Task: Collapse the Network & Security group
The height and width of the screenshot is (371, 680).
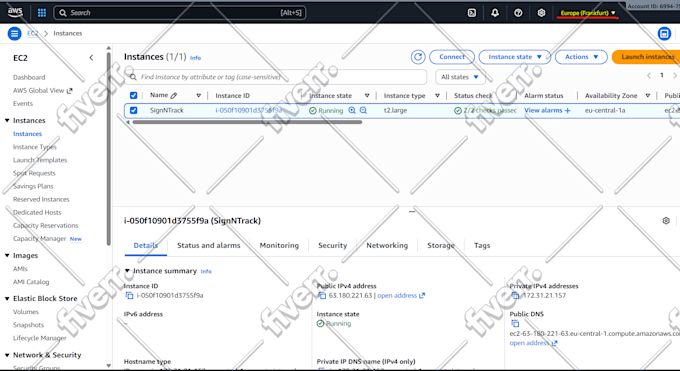Action: [7, 355]
